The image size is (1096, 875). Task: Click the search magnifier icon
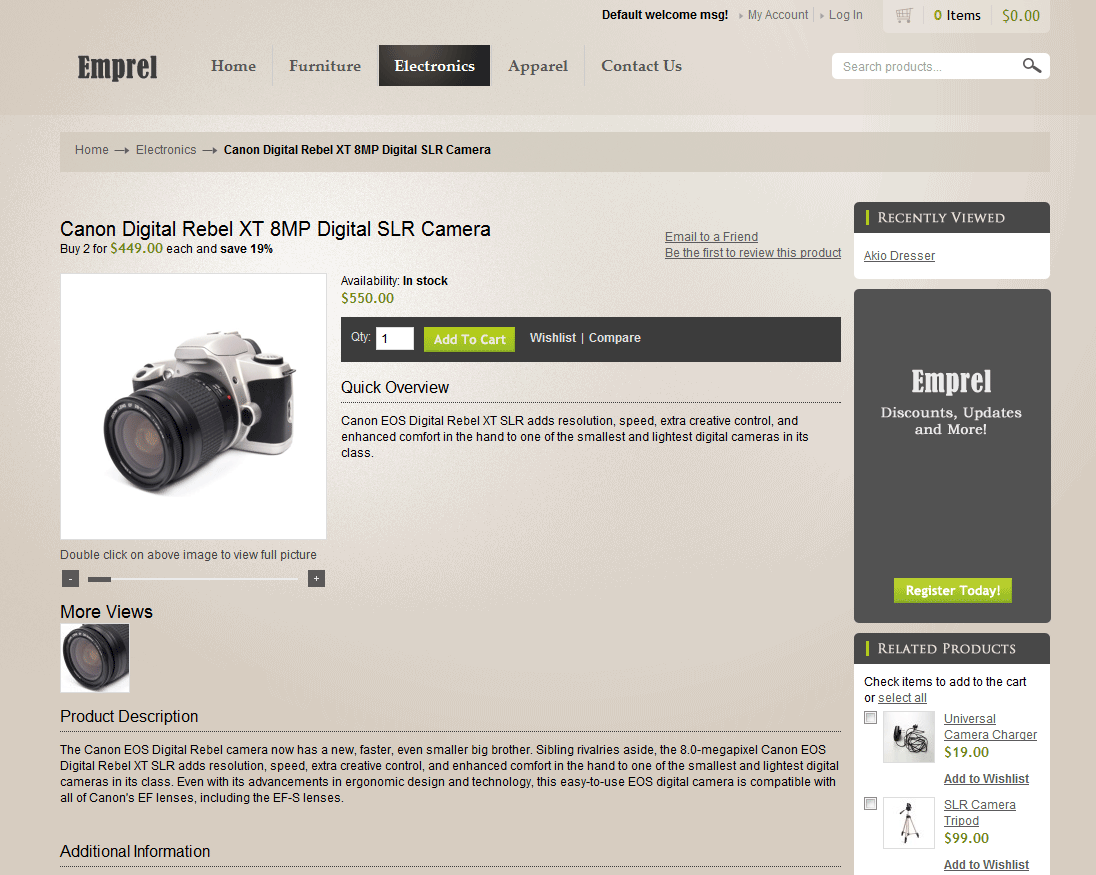(1032, 66)
